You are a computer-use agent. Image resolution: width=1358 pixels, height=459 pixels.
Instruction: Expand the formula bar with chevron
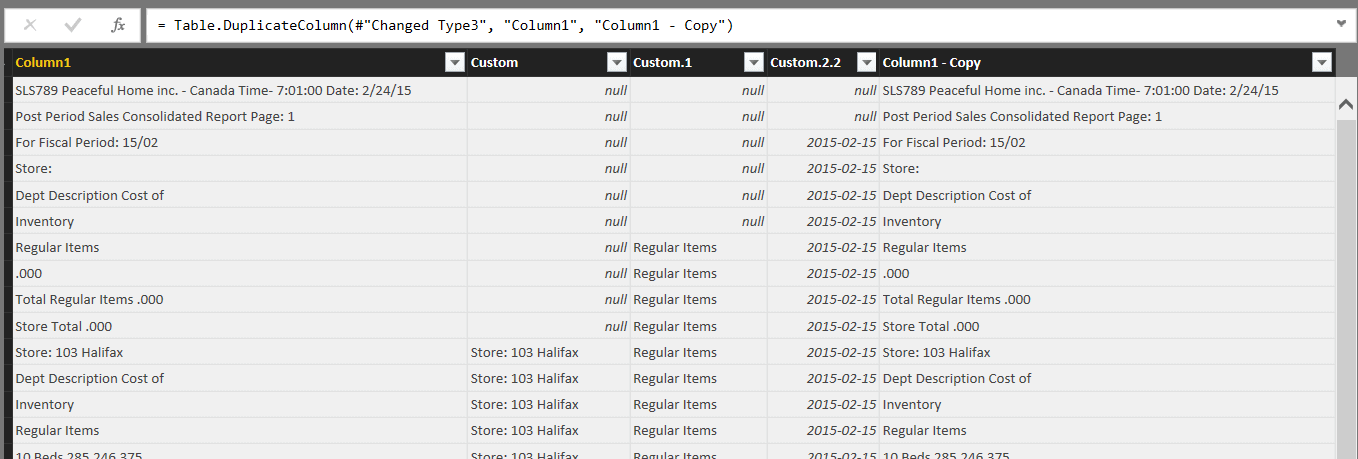click(x=1341, y=23)
